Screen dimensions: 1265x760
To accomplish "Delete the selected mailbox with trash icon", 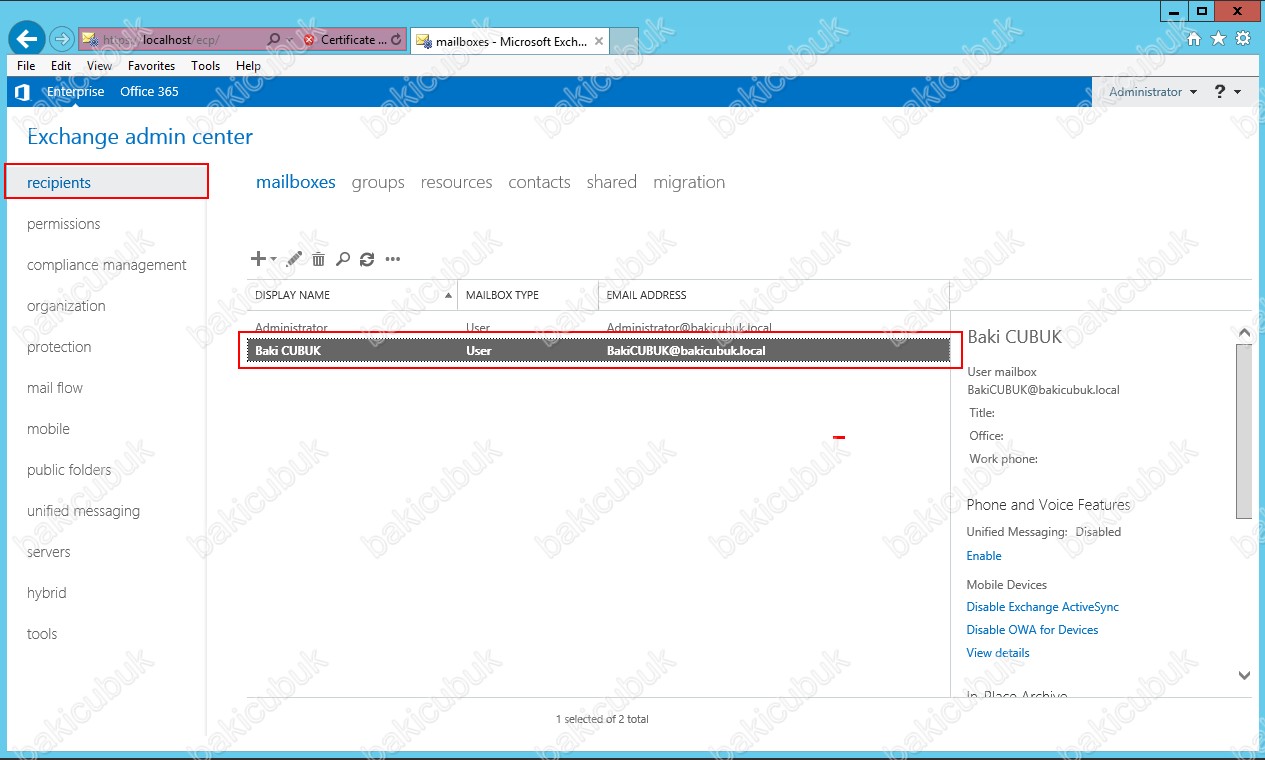I will 319,259.
